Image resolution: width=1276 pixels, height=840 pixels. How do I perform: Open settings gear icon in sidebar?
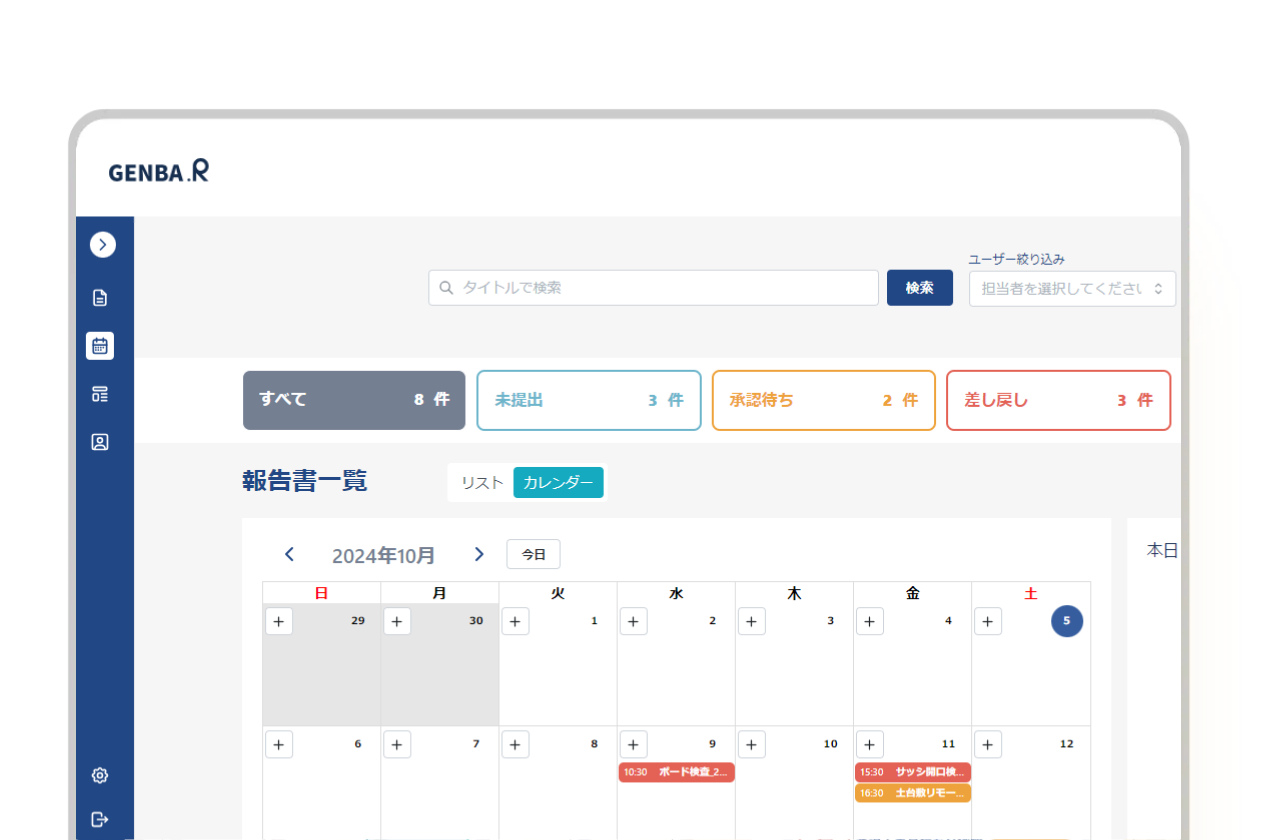pos(100,775)
